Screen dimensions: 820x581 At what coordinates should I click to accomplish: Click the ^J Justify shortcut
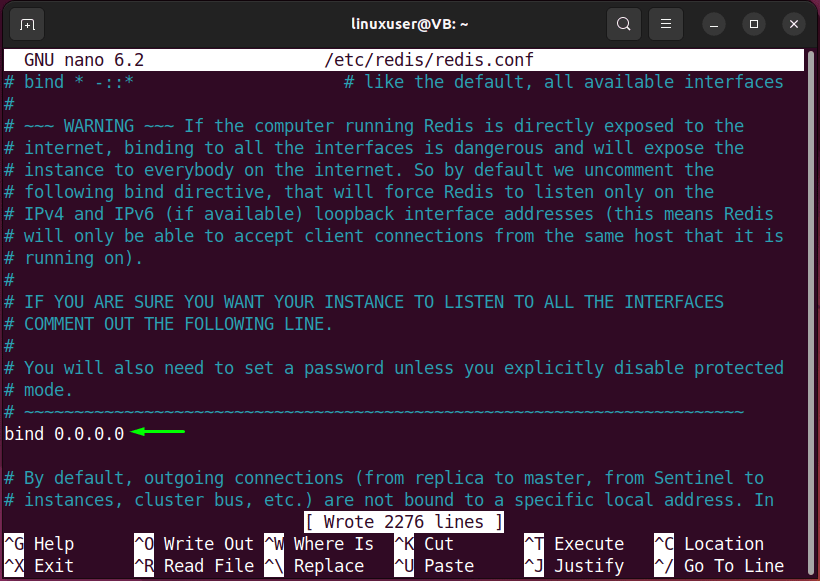point(574,566)
